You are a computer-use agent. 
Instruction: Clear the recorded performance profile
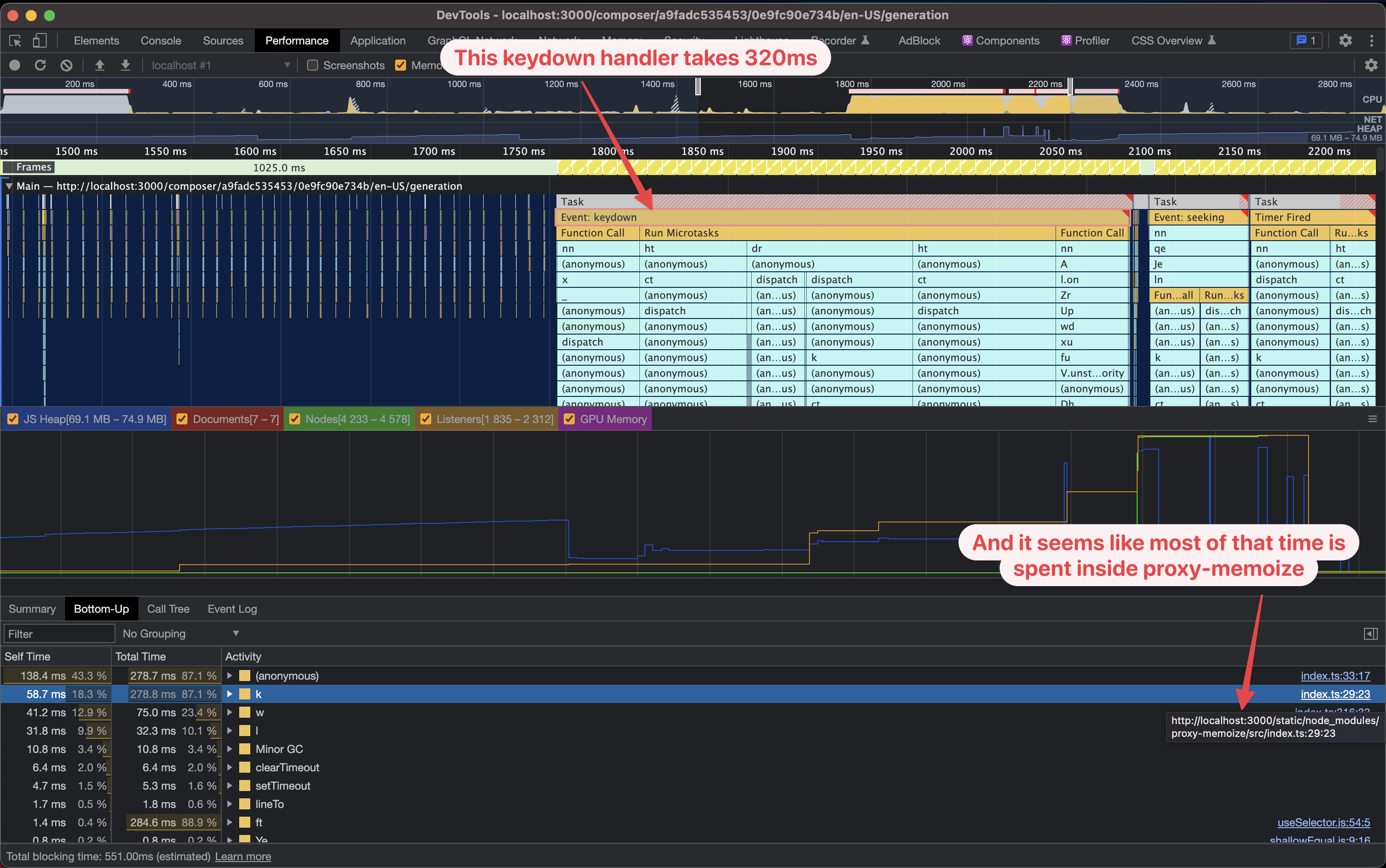66,65
